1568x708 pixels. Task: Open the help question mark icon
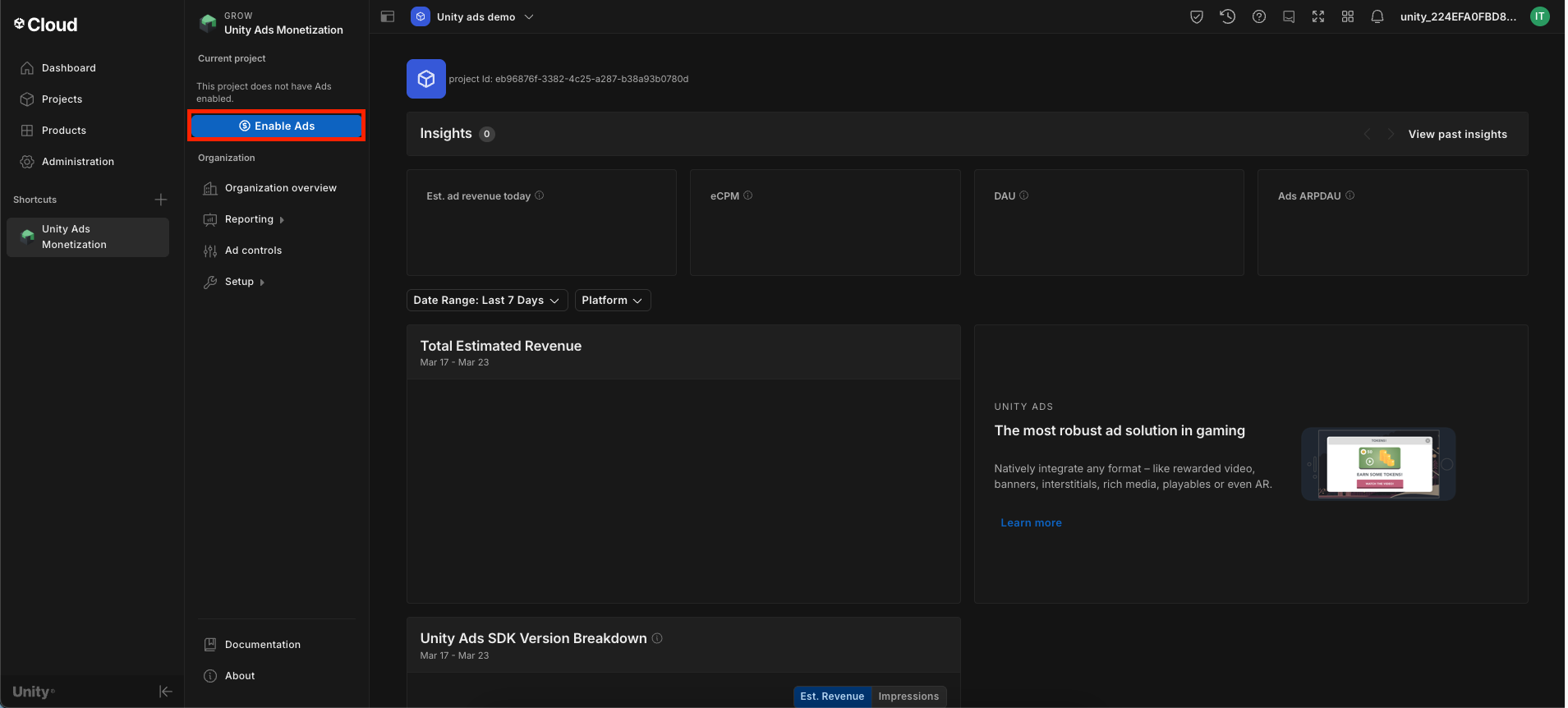click(x=1259, y=16)
